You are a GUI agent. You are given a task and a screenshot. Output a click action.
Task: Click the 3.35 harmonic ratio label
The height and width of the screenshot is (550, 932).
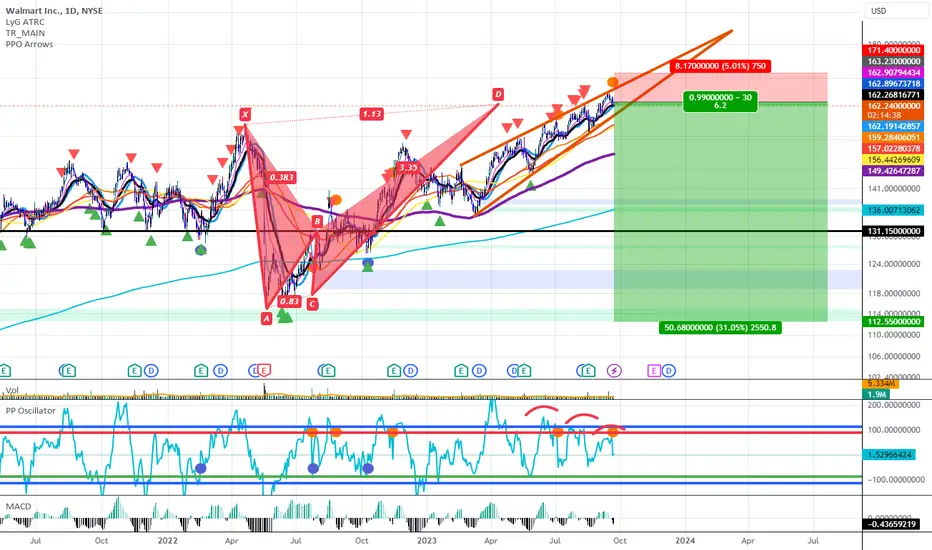tap(408, 168)
